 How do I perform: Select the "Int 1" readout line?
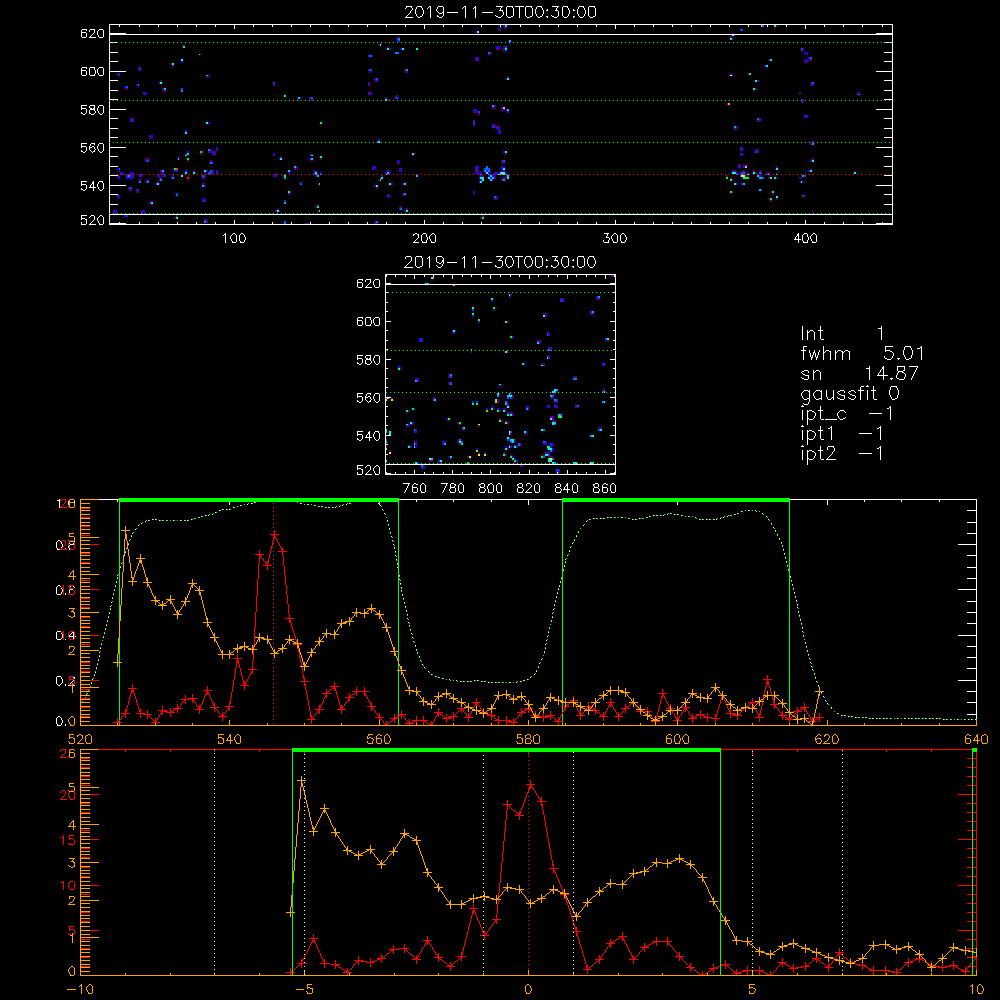click(842, 334)
